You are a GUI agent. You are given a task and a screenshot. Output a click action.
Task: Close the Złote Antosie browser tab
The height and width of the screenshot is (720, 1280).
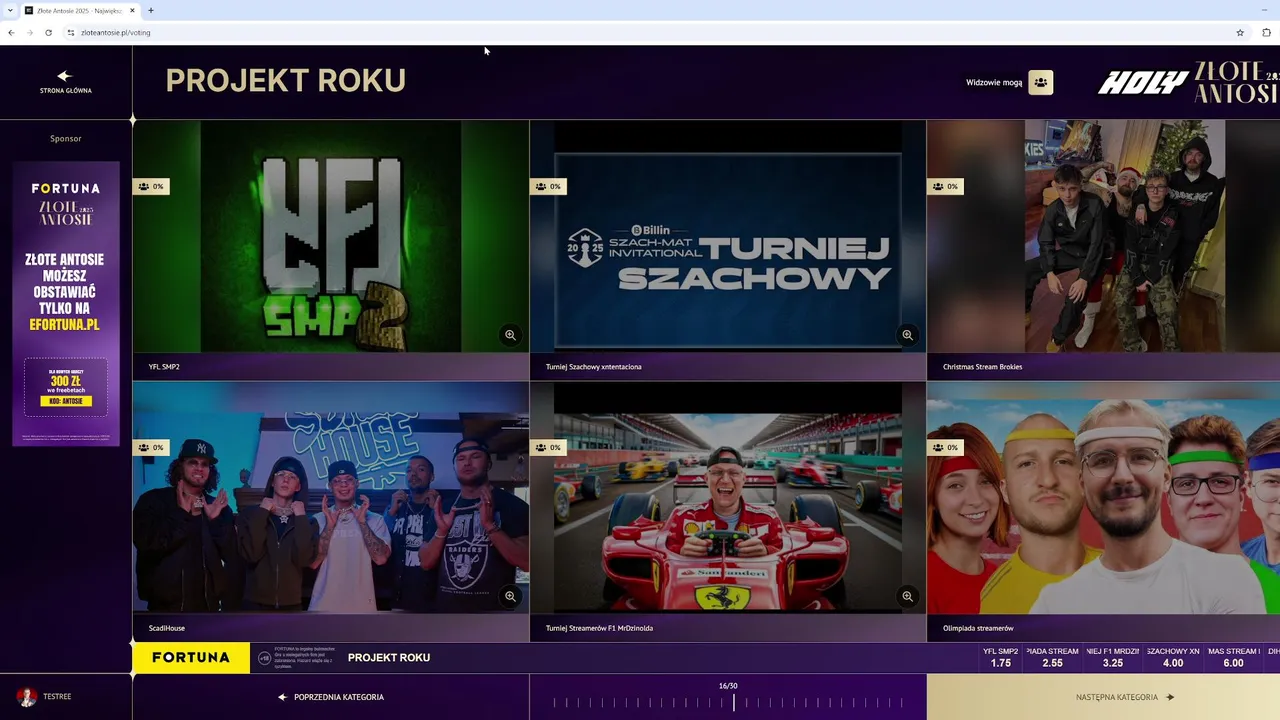(132, 10)
